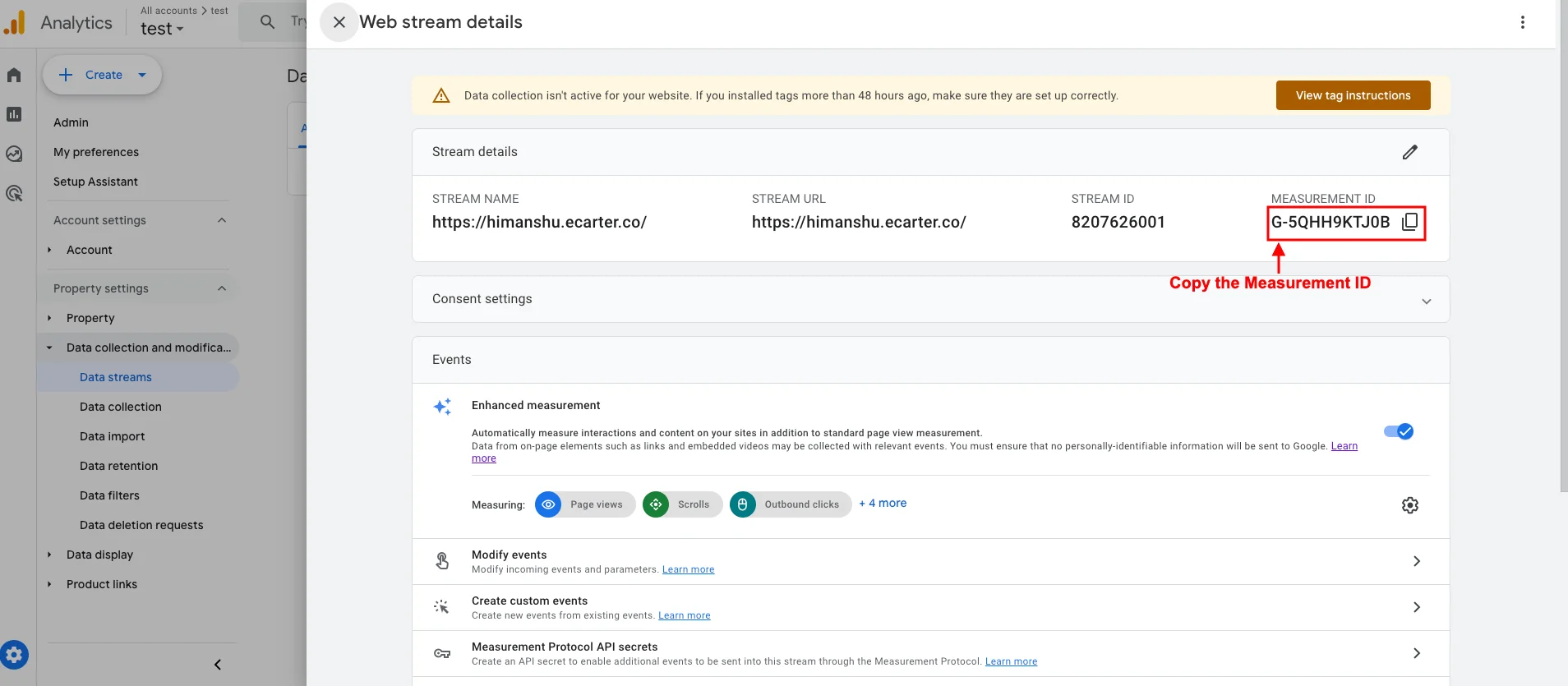Open Admin gear at bottom left
The height and width of the screenshot is (686, 1568).
pyautogui.click(x=14, y=655)
